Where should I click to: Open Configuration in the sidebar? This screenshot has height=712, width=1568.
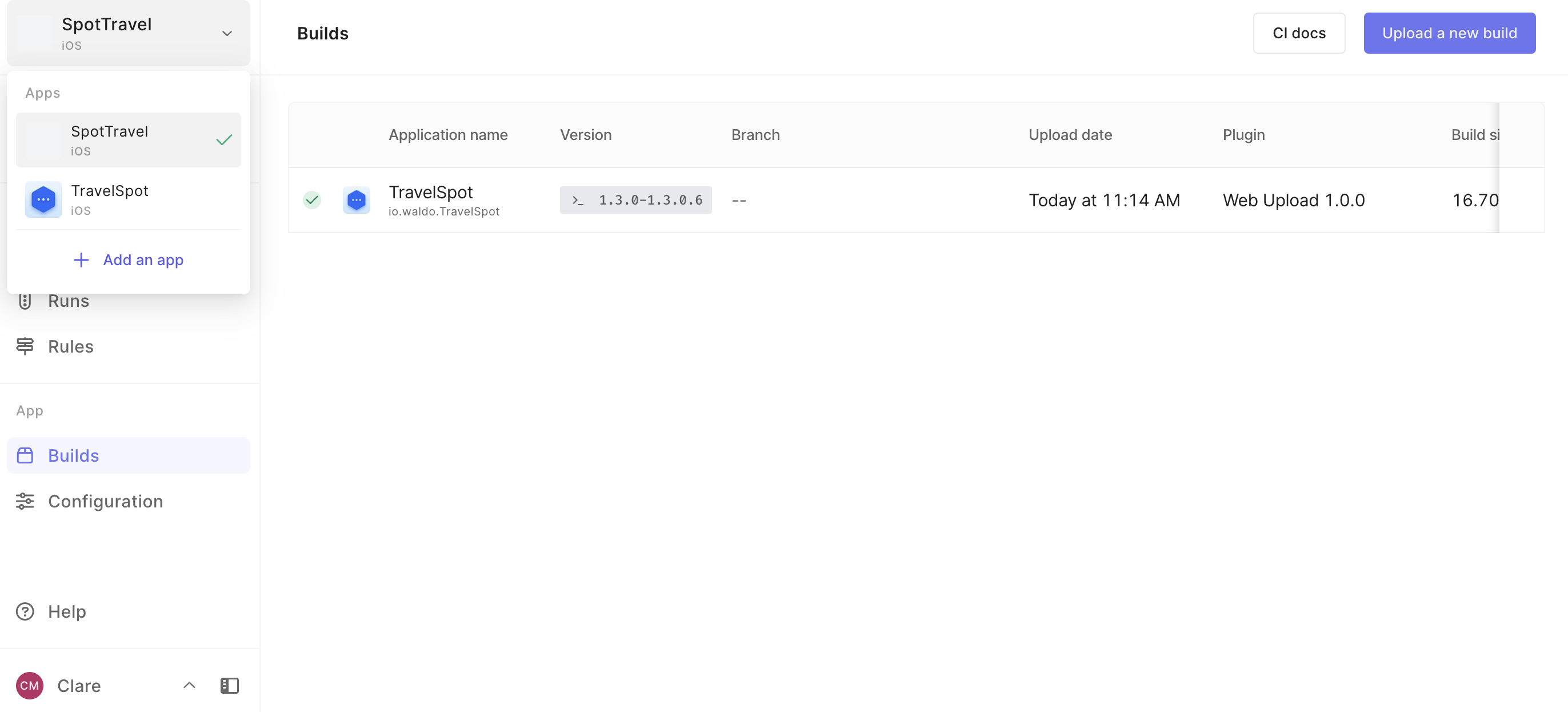[105, 501]
